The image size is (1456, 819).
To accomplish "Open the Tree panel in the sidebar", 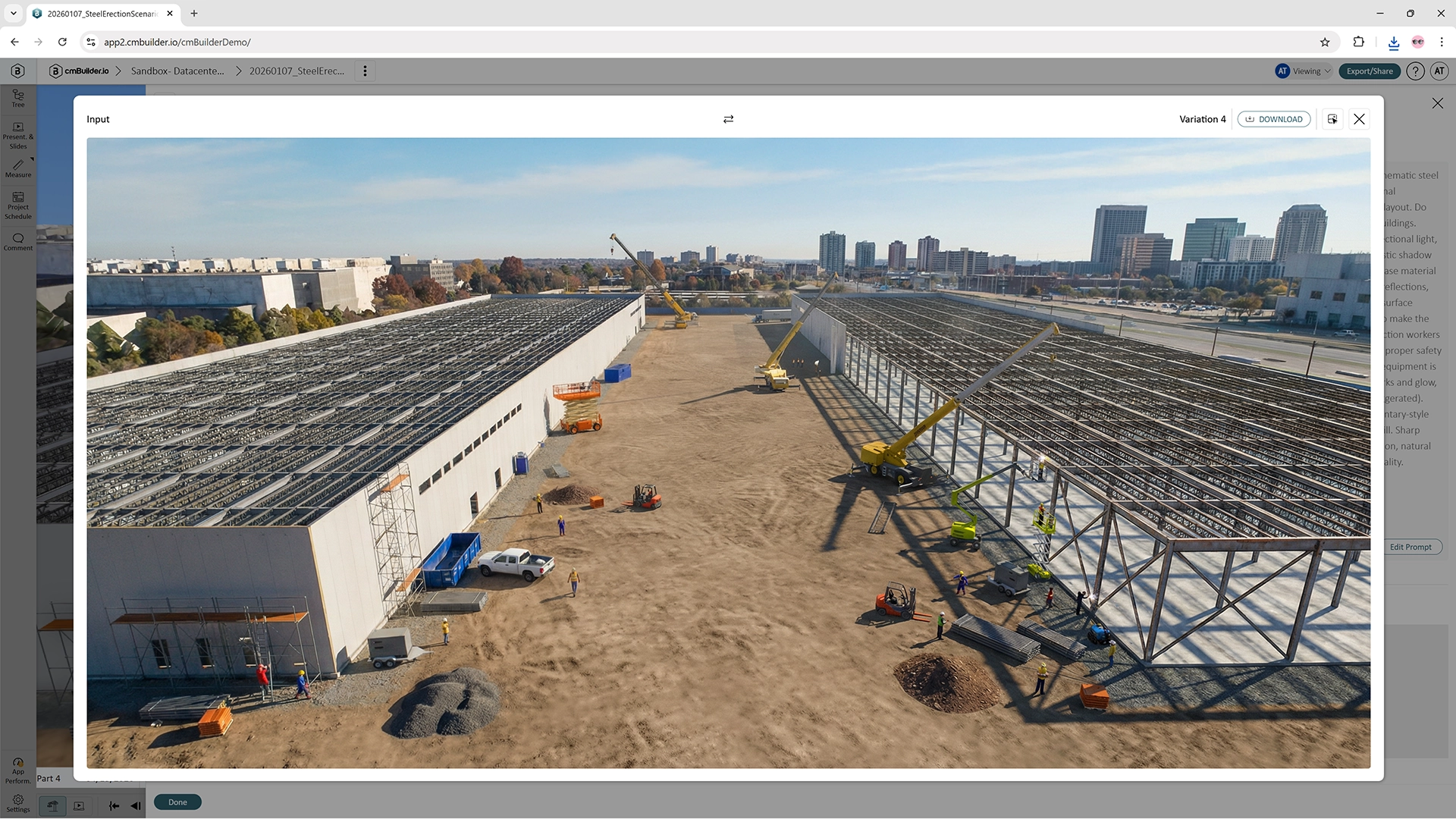I will pyautogui.click(x=18, y=99).
